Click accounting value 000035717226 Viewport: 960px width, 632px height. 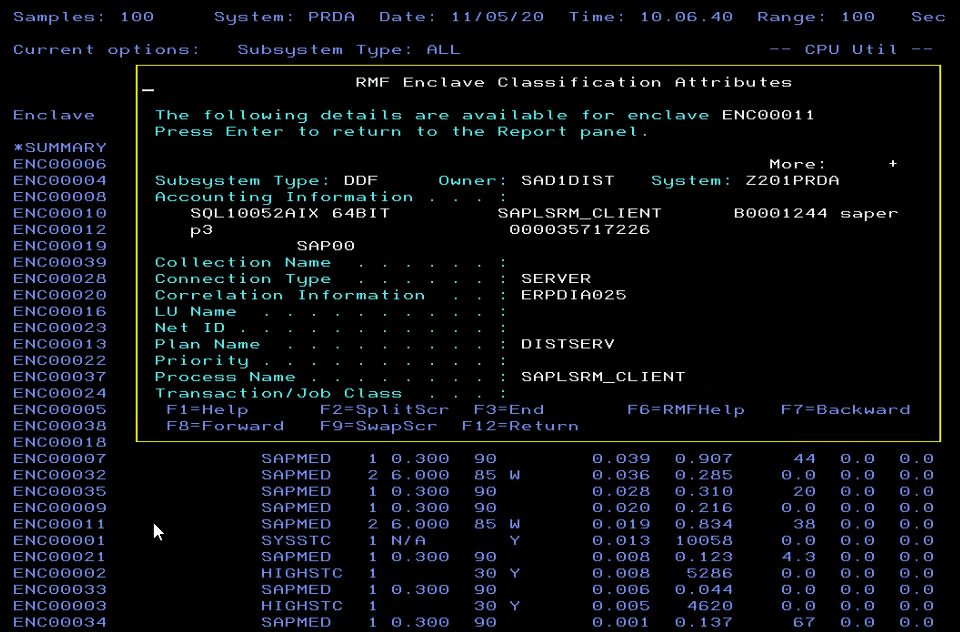(x=579, y=230)
